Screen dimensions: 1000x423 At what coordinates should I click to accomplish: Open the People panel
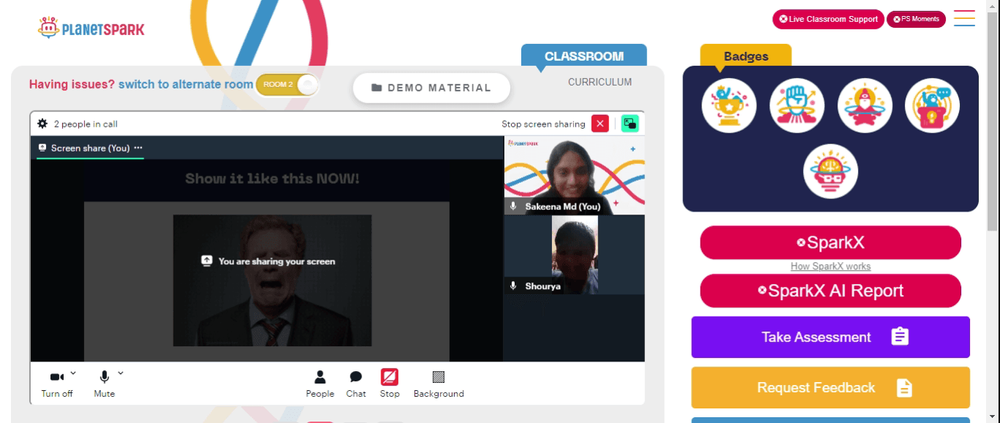(x=320, y=384)
